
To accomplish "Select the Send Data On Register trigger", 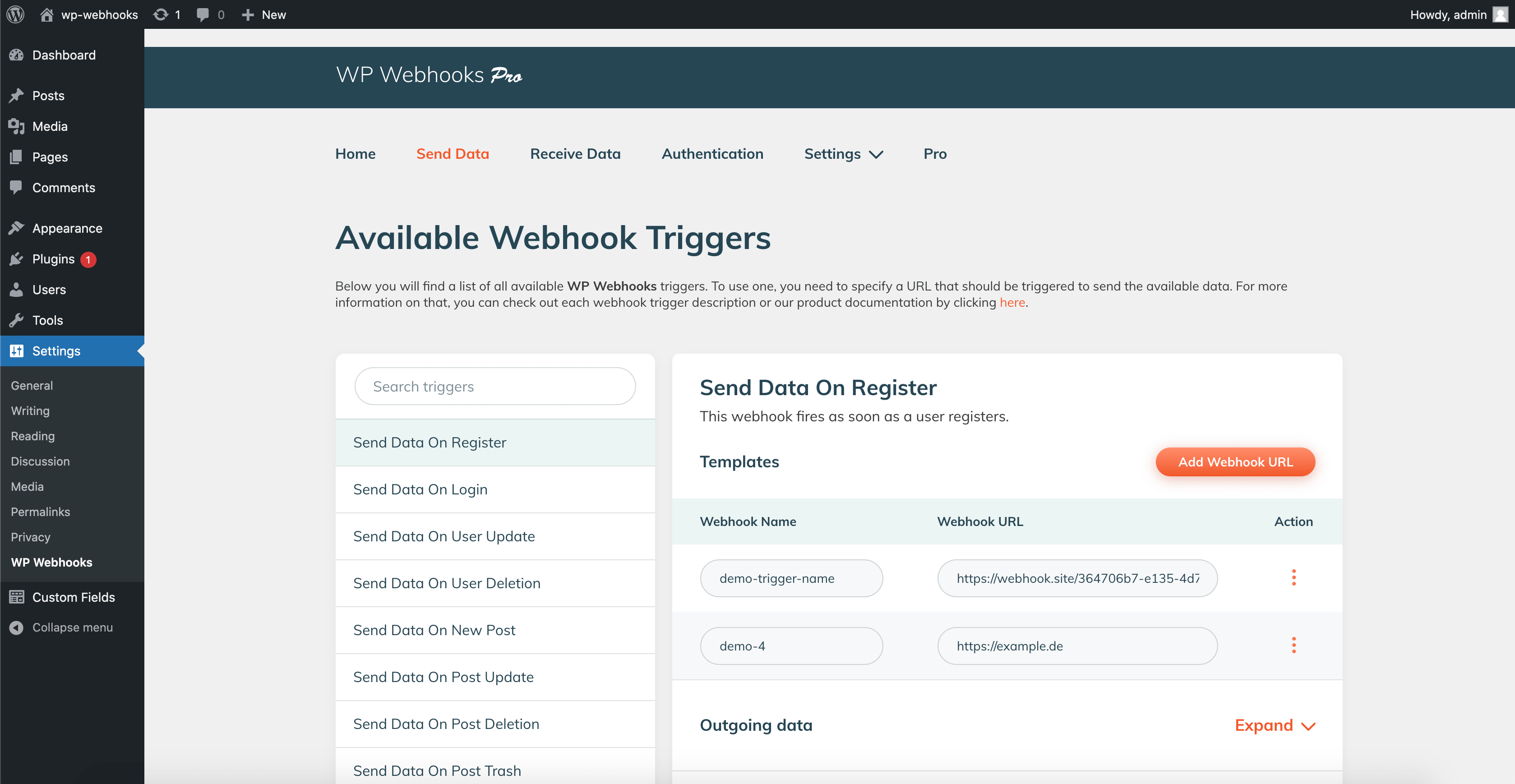I will pyautogui.click(x=494, y=442).
